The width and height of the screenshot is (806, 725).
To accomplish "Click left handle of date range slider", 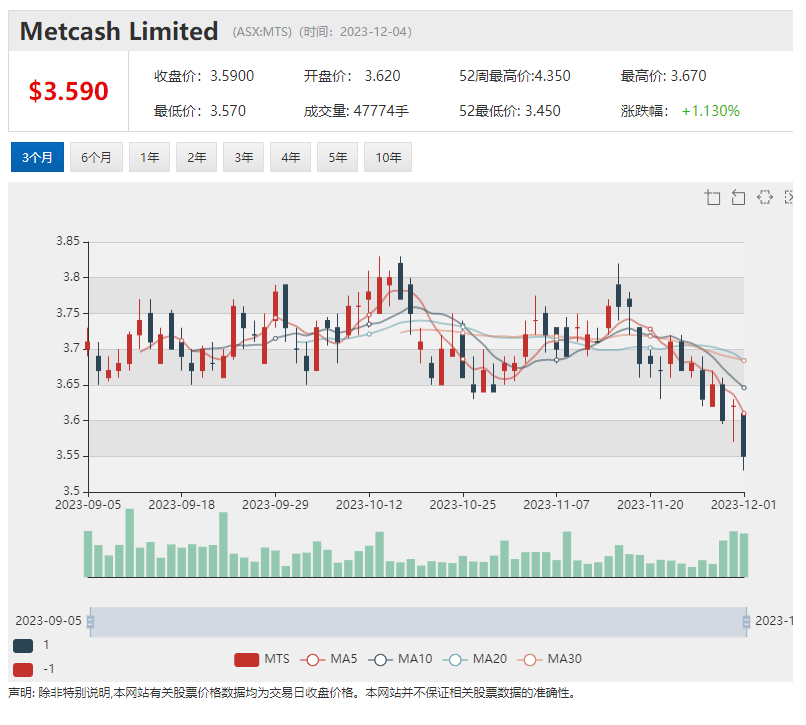I will coord(90,622).
